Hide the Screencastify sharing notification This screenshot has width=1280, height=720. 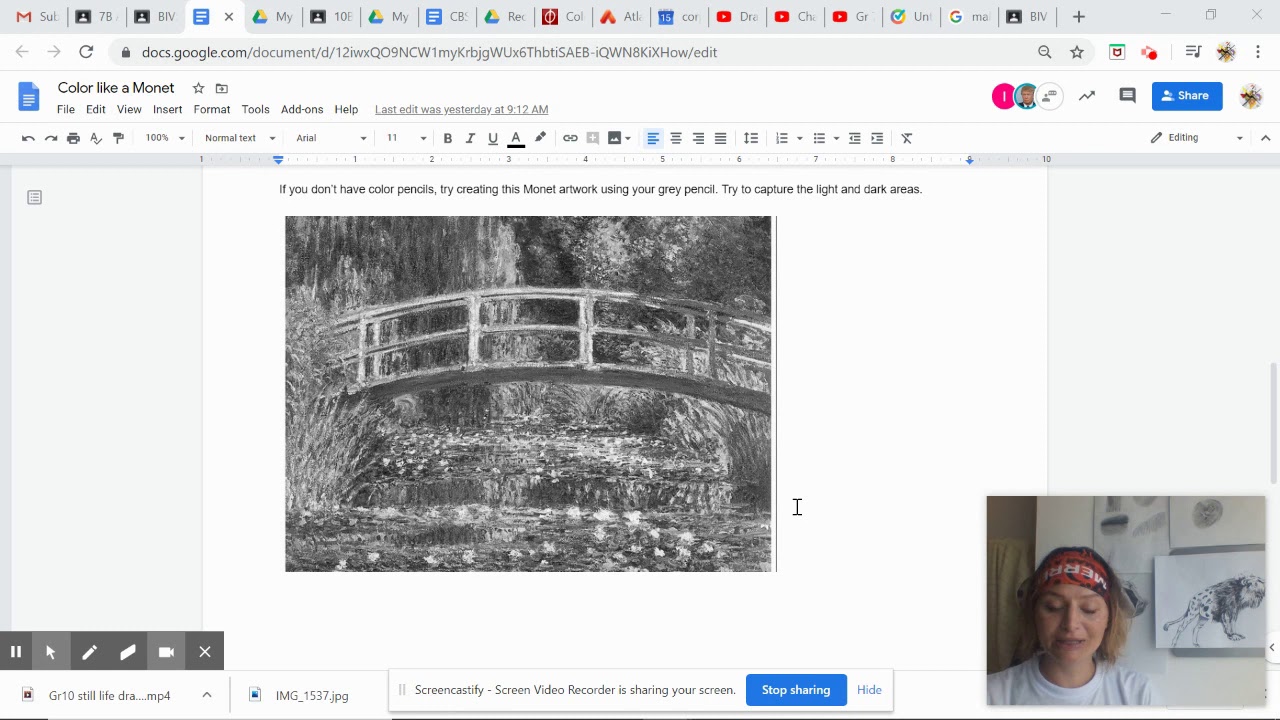pos(869,690)
